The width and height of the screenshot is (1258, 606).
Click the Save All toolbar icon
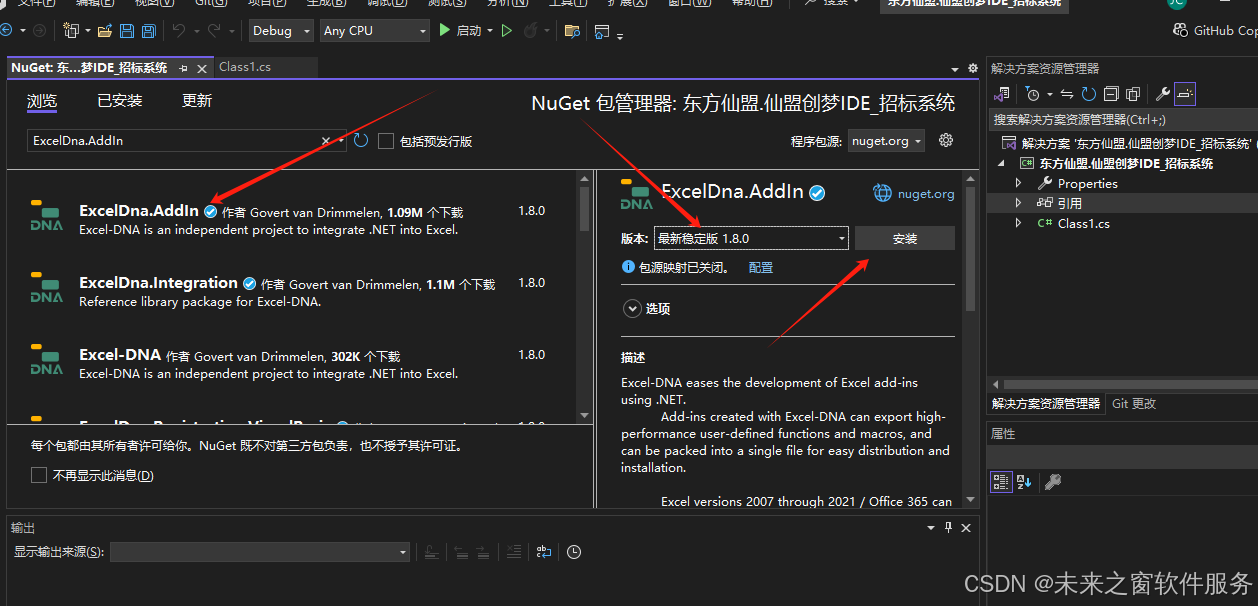148,31
